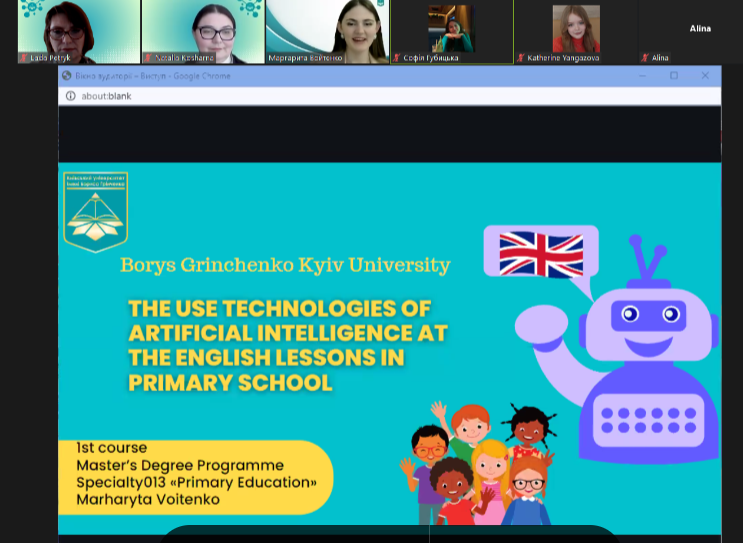
Task: Select Маргарита Войтенко's speaker video tile
Action: click(326, 30)
